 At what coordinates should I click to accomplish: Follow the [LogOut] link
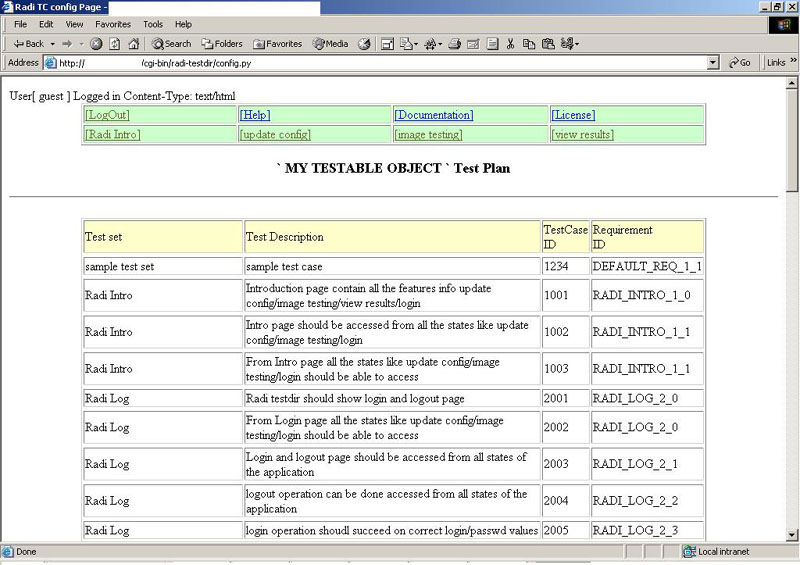pyautogui.click(x=107, y=115)
